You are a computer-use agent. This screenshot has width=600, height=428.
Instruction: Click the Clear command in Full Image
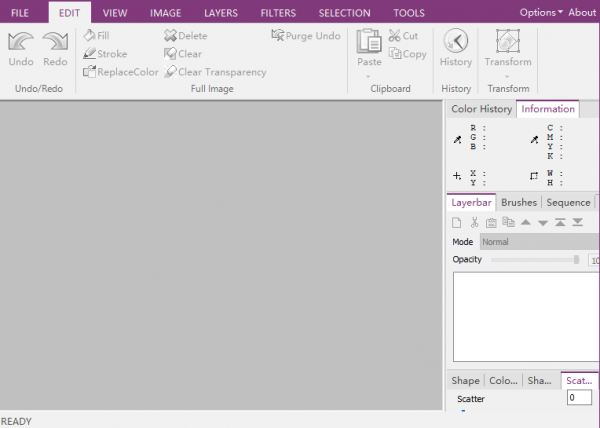coord(183,54)
